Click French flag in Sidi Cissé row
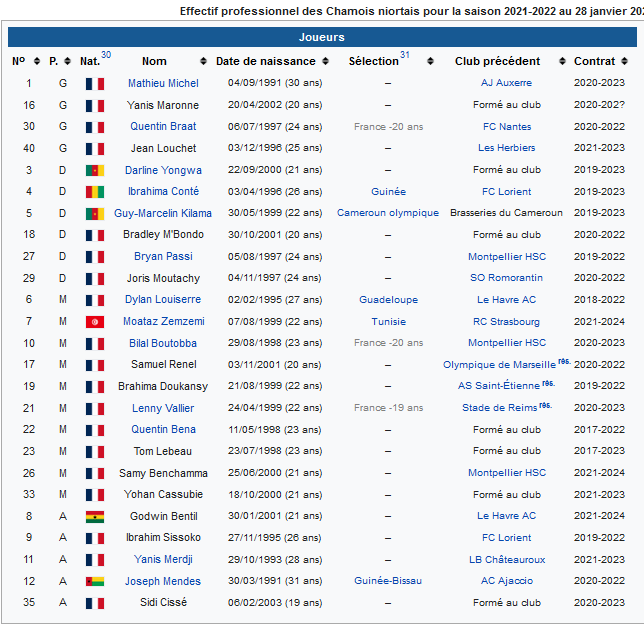Image resolution: width=644 pixels, height=627 pixels. pyautogui.click(x=95, y=603)
